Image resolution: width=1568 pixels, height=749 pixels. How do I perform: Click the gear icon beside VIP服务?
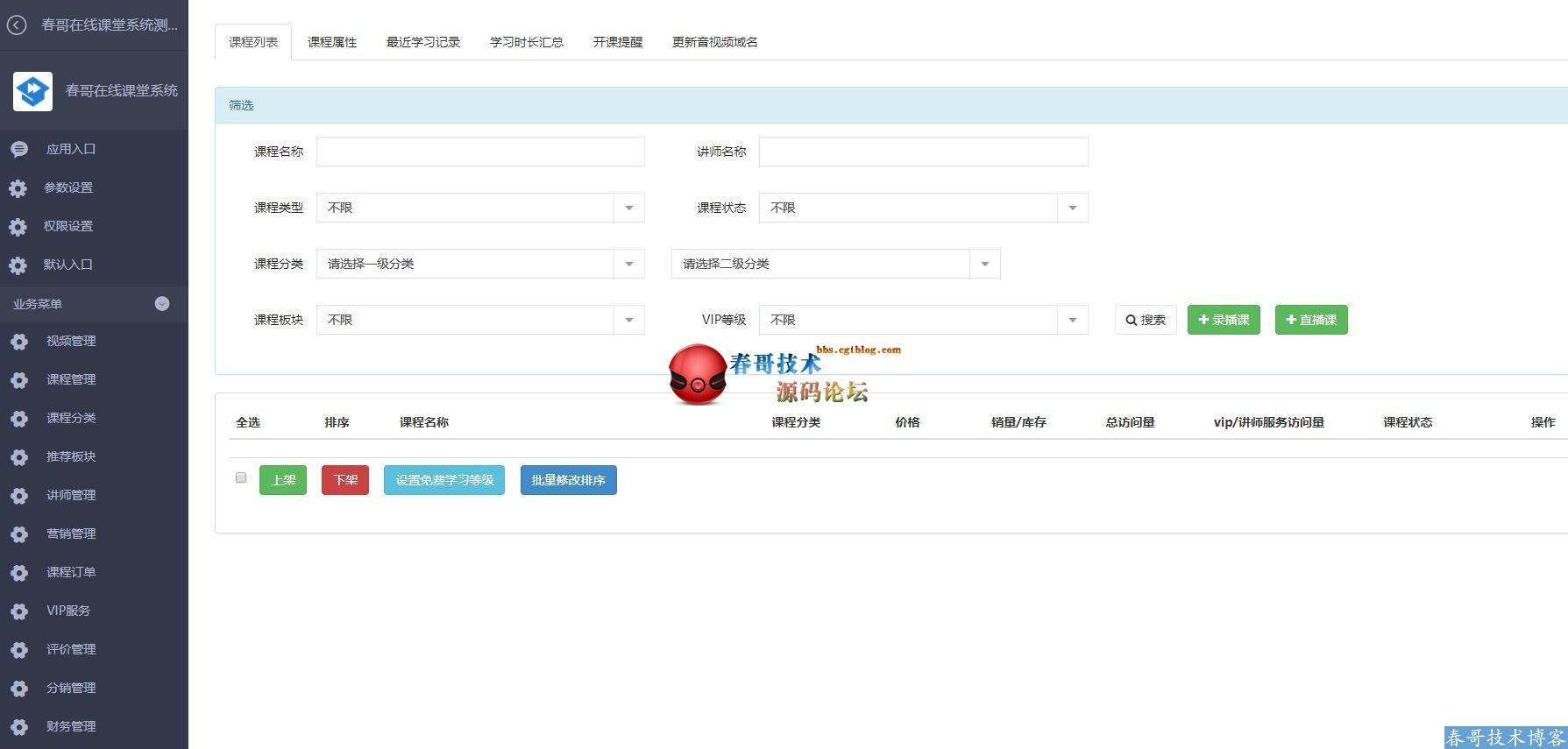click(x=18, y=611)
